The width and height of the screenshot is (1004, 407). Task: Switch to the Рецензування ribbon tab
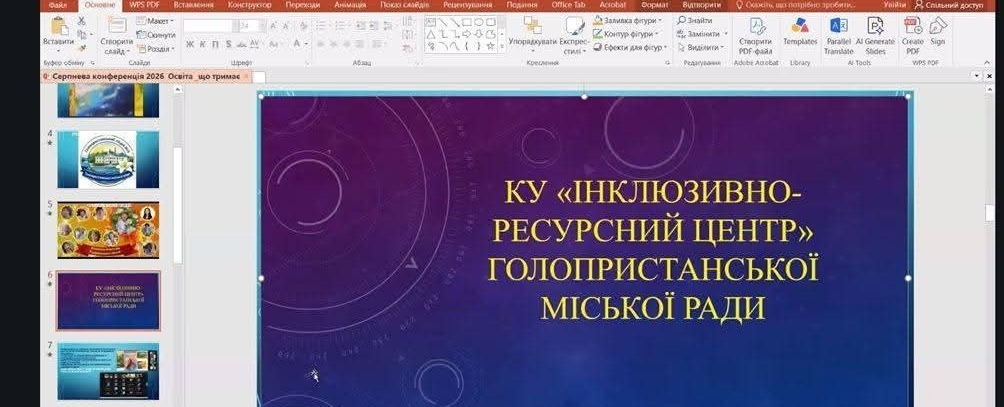tap(467, 5)
